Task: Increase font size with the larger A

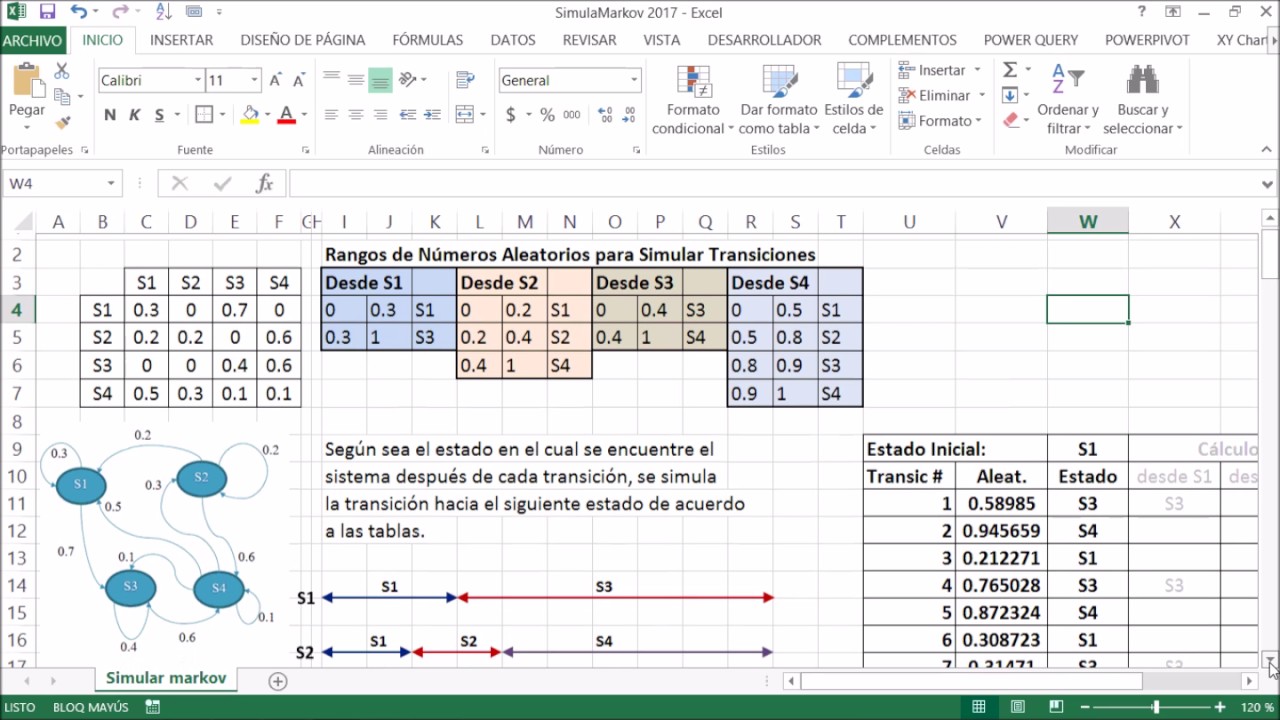Action: pos(276,80)
